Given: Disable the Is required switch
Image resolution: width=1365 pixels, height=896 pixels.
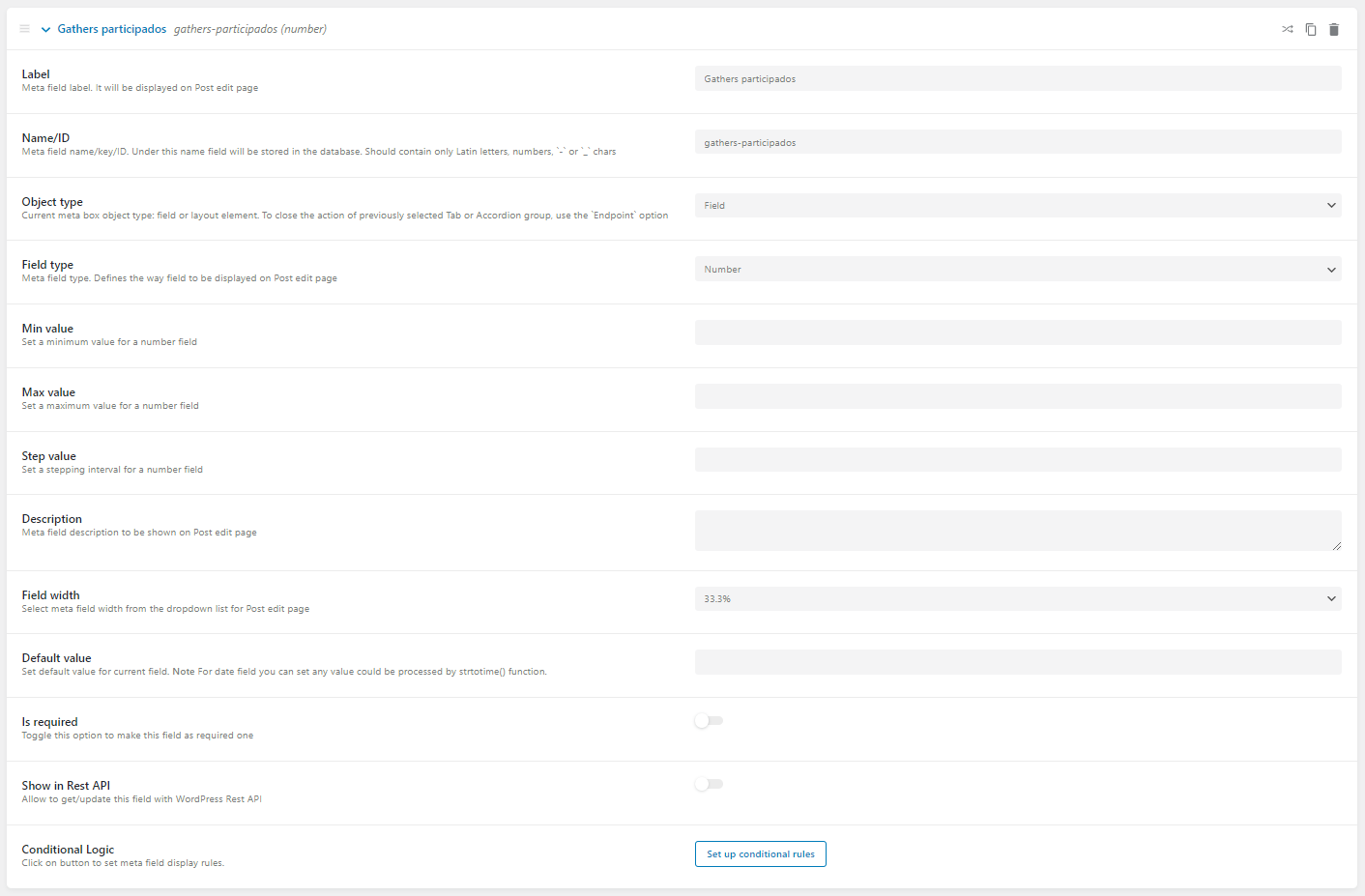Looking at the screenshot, I should pos(709,721).
